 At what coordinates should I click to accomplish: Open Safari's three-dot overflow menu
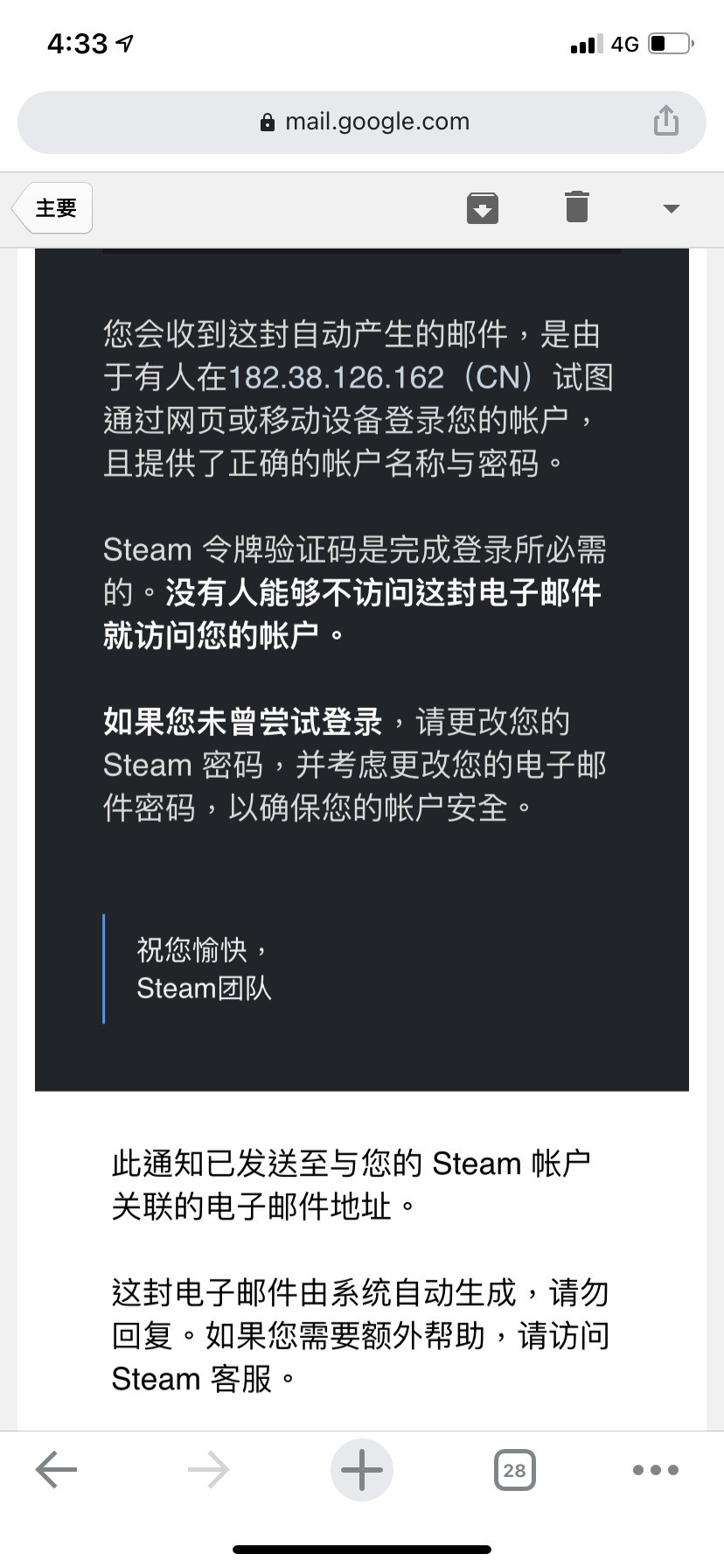pyautogui.click(x=655, y=1470)
